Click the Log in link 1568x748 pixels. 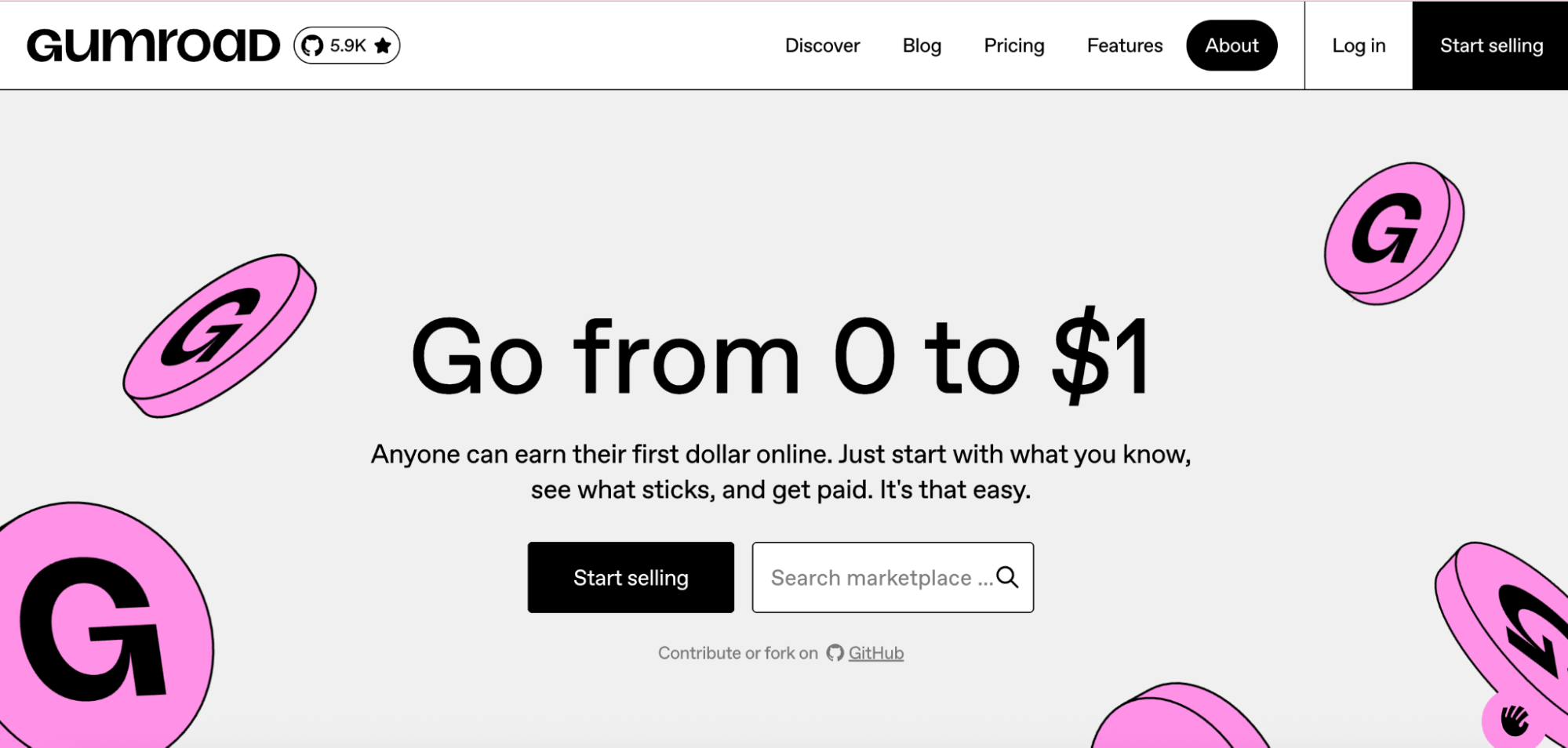[1359, 45]
